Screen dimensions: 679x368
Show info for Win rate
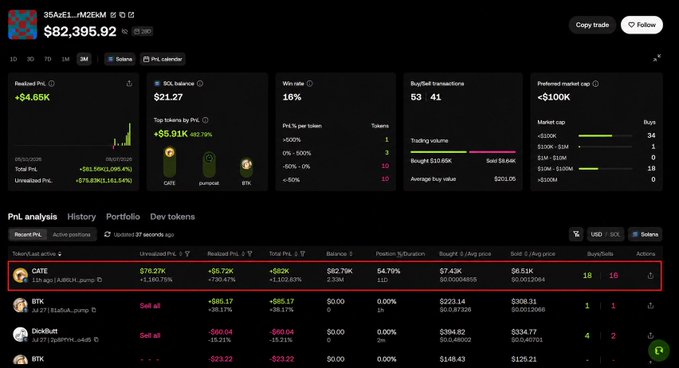[x=310, y=84]
